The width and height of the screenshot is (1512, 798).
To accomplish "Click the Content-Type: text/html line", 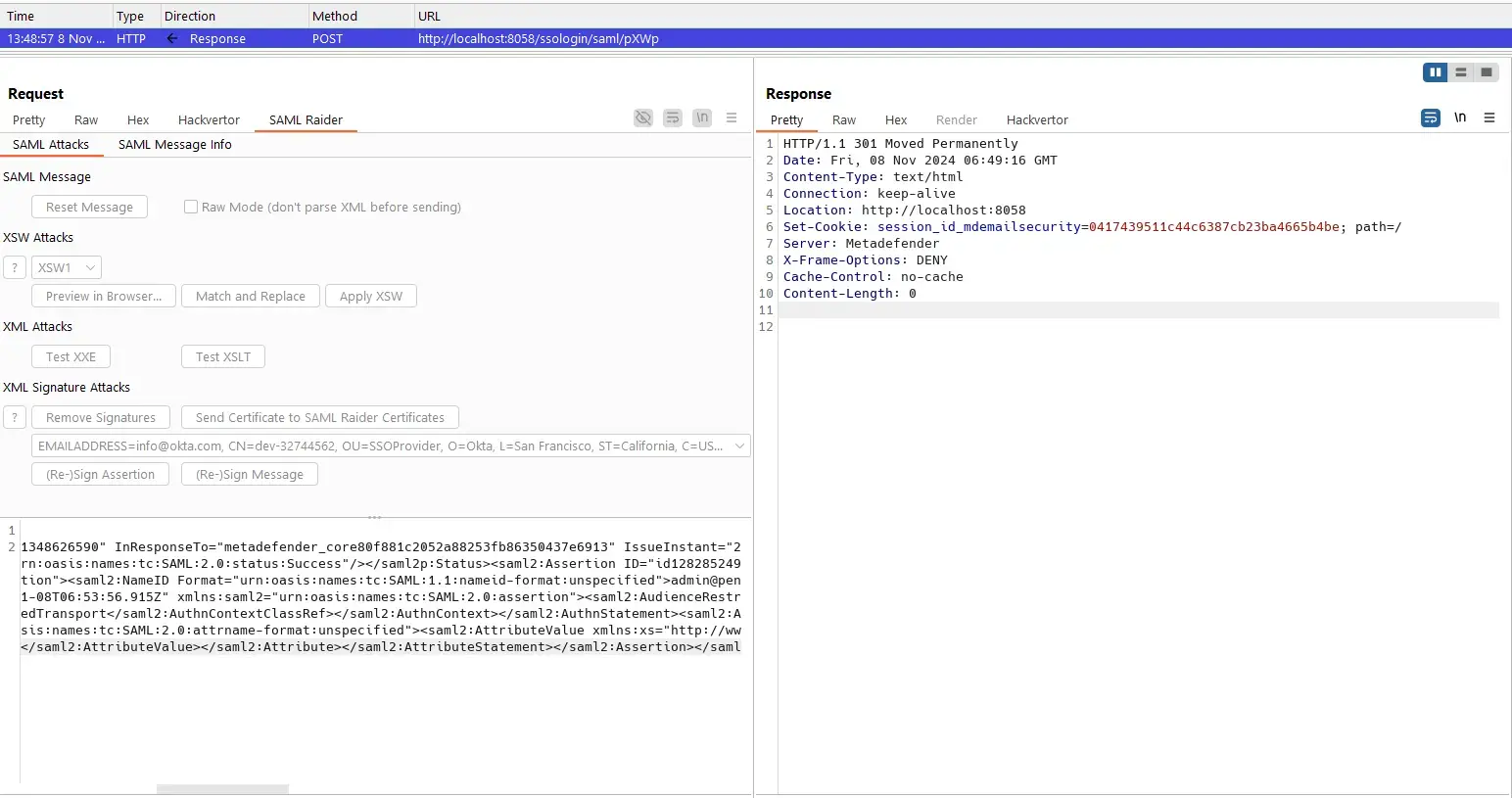I will 873,176.
